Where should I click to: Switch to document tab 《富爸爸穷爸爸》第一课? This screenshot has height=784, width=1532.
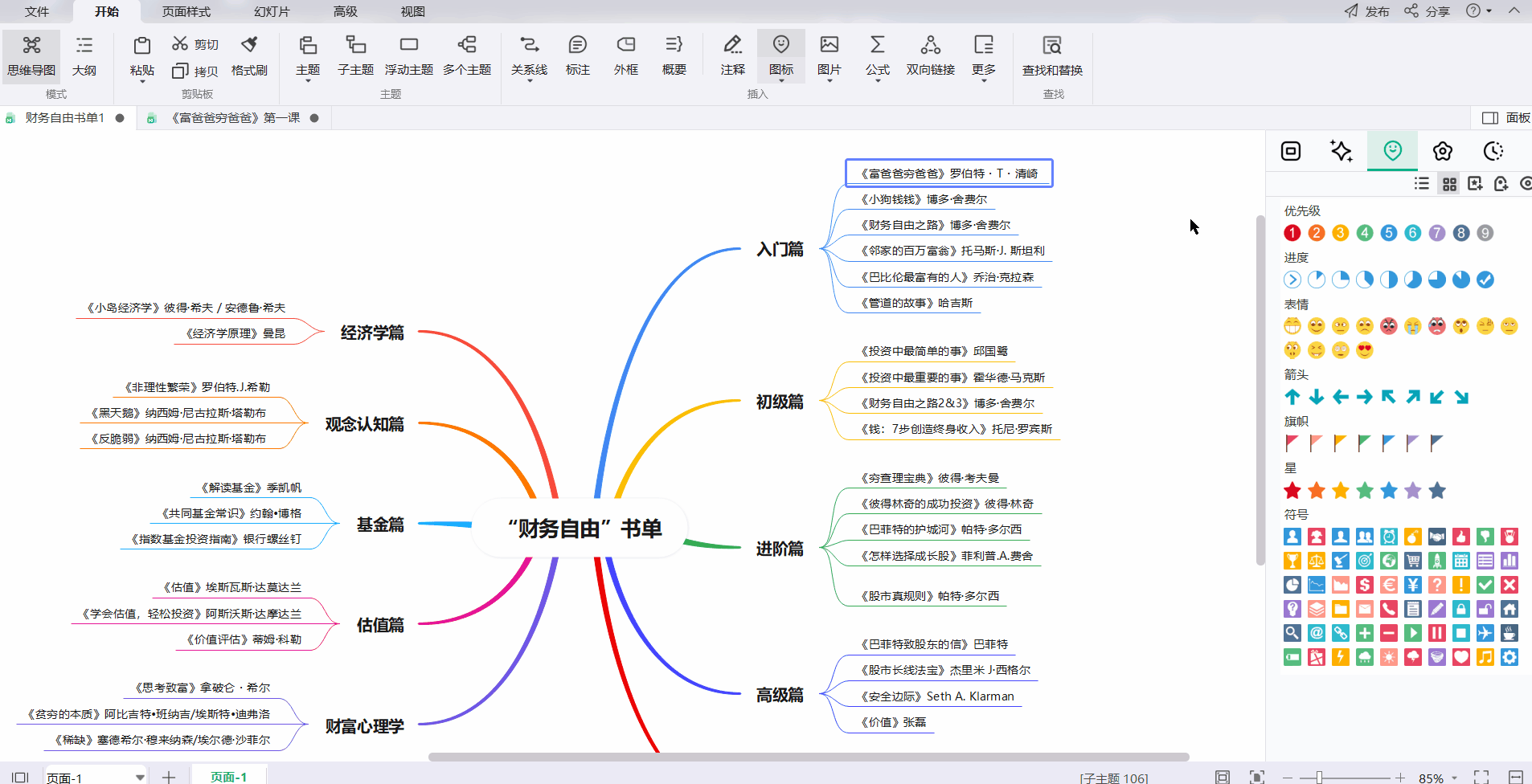235,118
